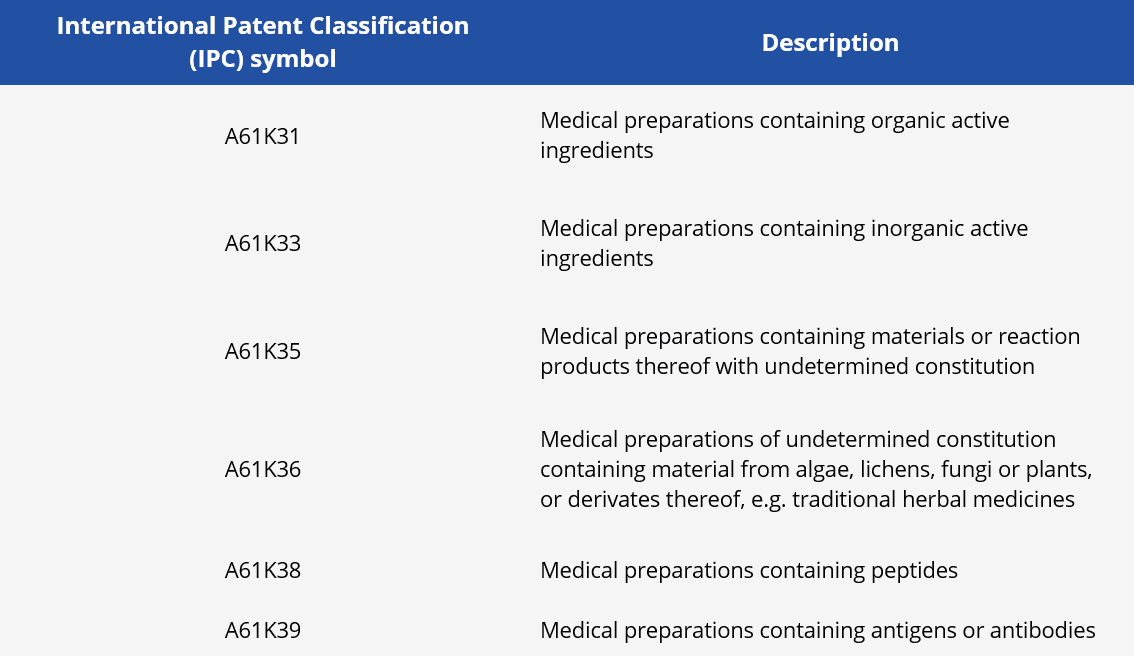The width and height of the screenshot is (1134, 659).
Task: Click the word 'ingredients' under the A61K31 description
Action: 596,151
